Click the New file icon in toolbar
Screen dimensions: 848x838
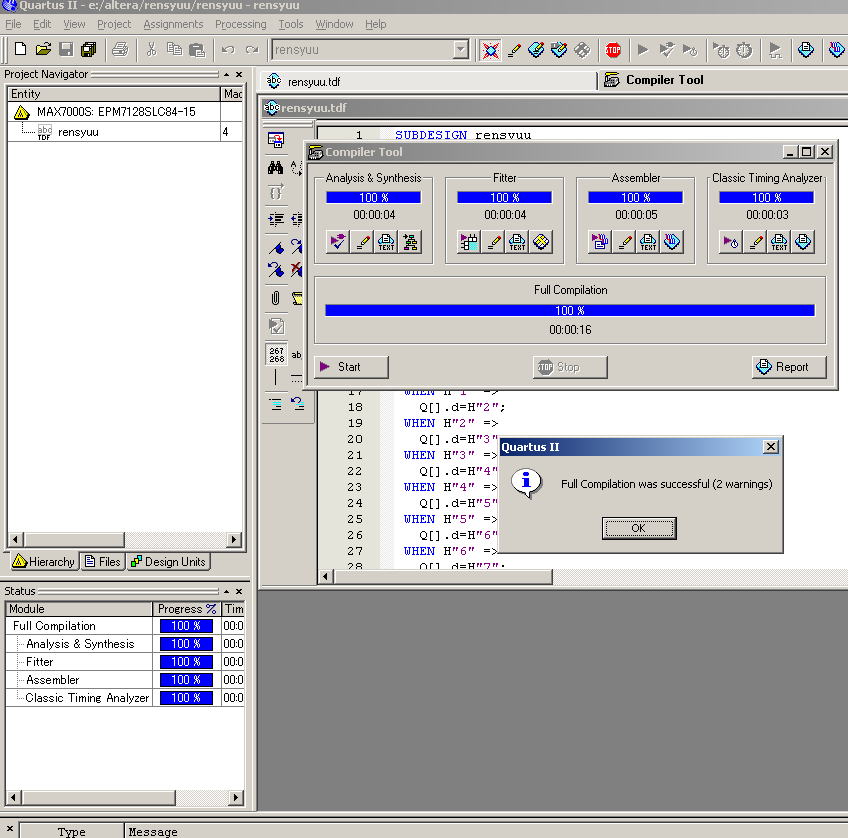21,50
